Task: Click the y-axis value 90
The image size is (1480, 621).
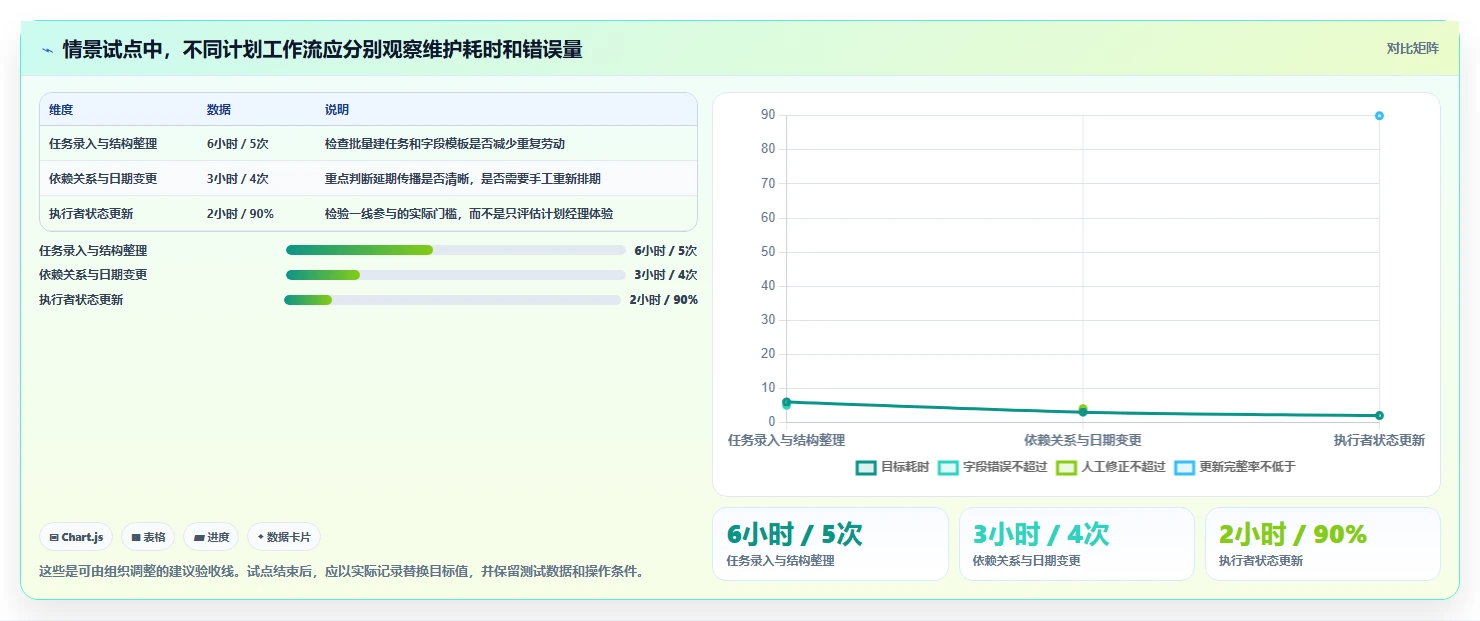Action: [x=768, y=115]
